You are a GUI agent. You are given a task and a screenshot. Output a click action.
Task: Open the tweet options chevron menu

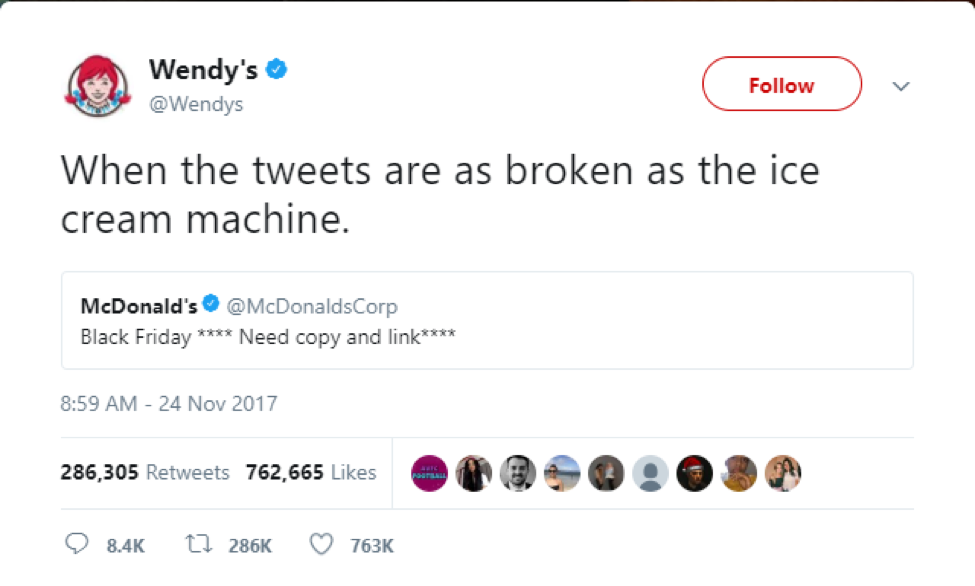(x=901, y=86)
